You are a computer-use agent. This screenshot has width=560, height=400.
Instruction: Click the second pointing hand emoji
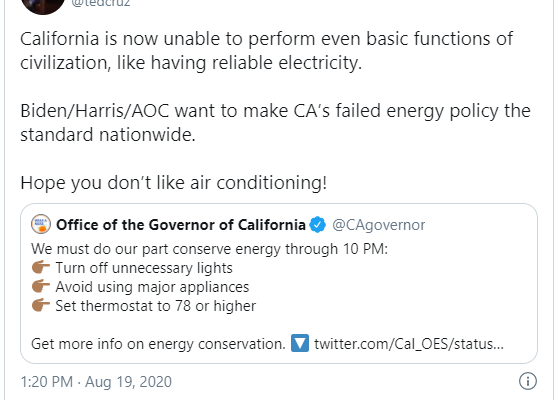click(41, 286)
